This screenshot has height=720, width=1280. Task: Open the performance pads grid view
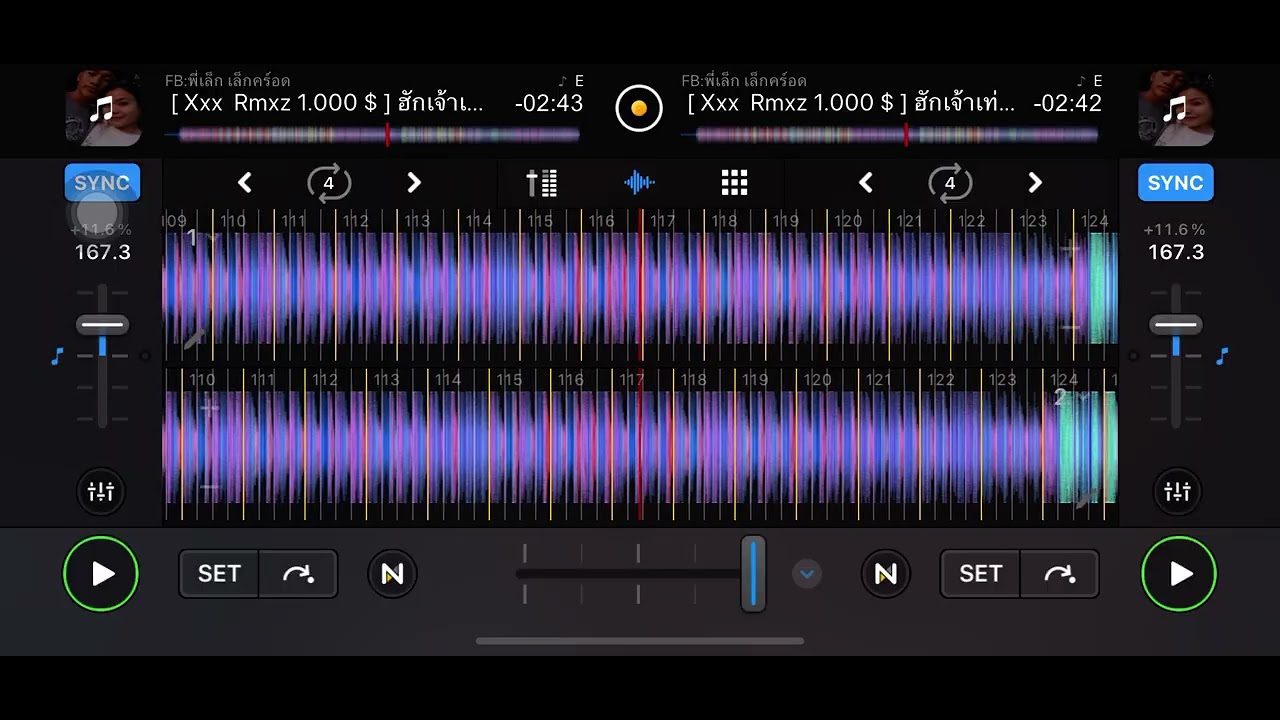[x=735, y=182]
